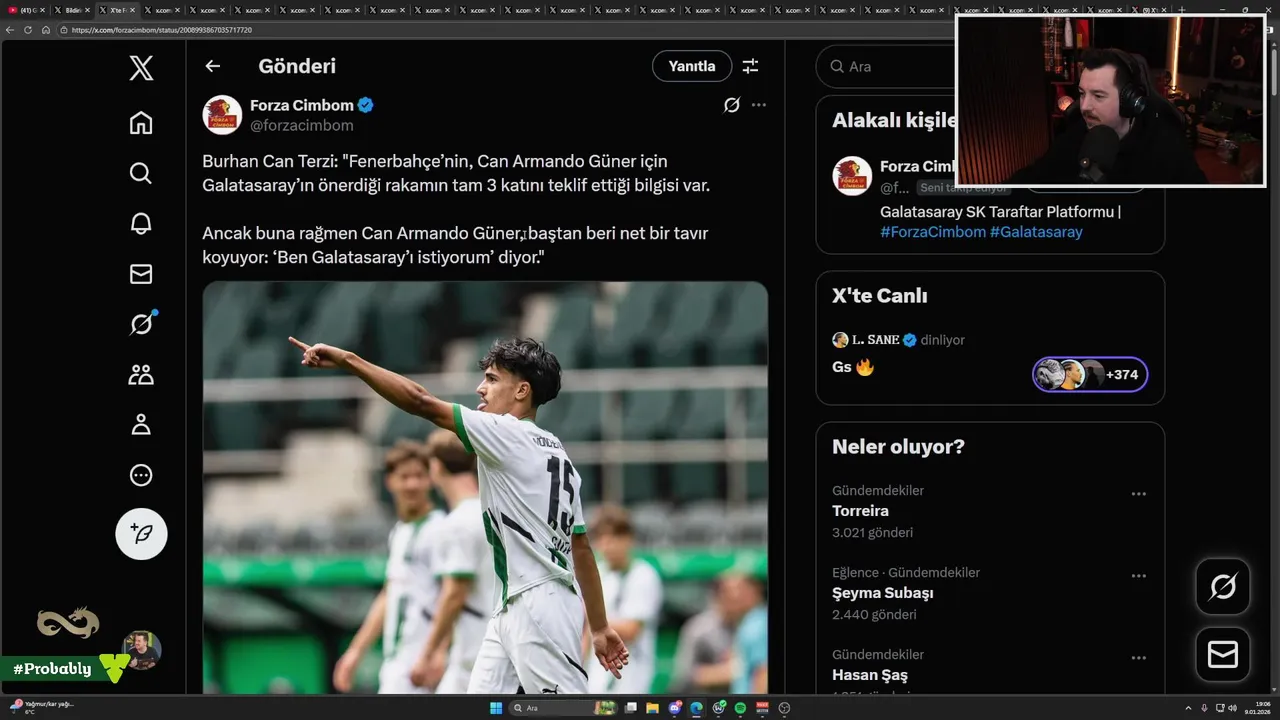Image resolution: width=1280 pixels, height=720 pixels.
Task: Open the weather widget on taskbar
Action: tap(40, 707)
